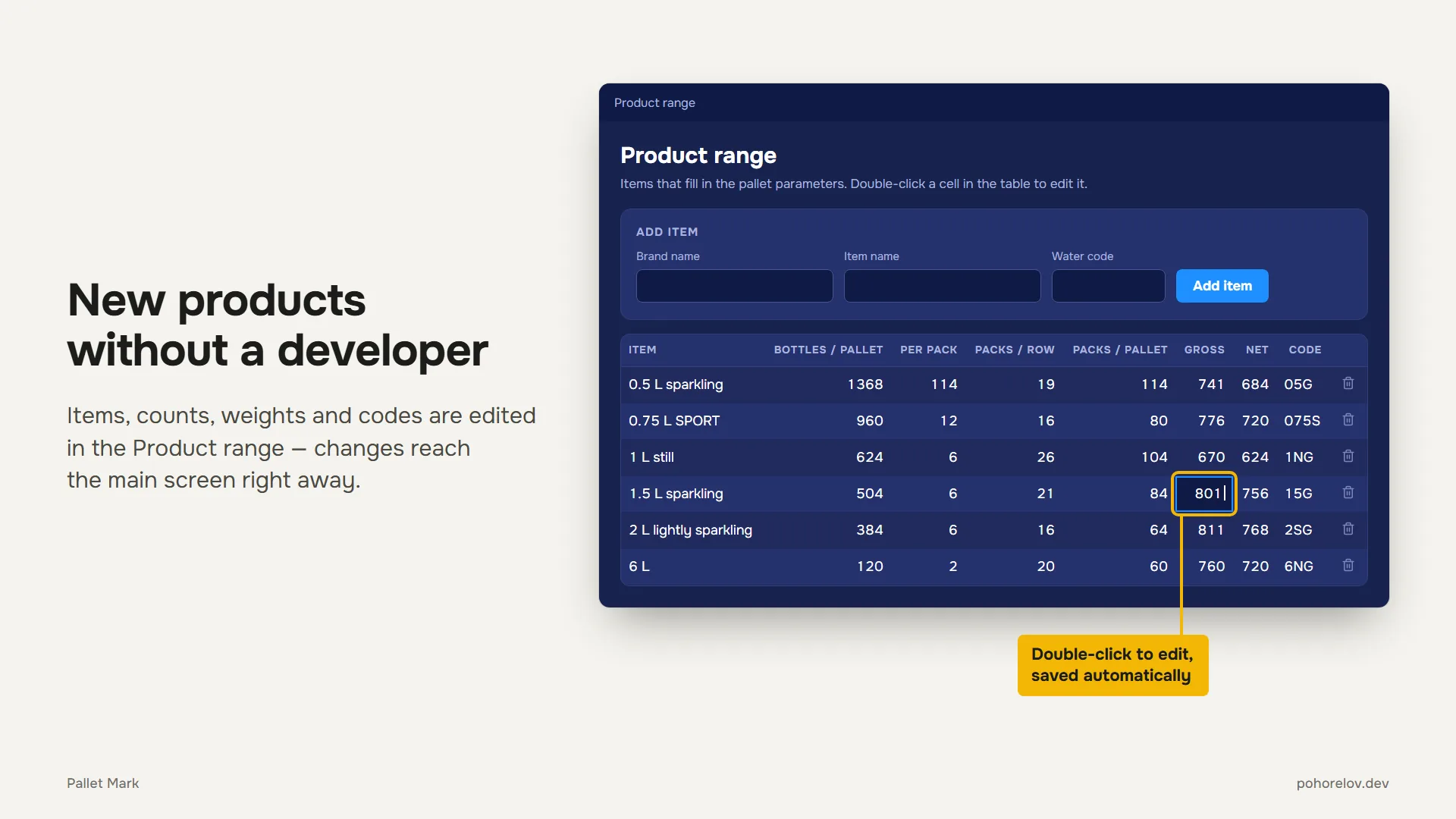Delete the 2 L lightly sparkling row
This screenshot has height=819, width=1456.
tap(1348, 529)
